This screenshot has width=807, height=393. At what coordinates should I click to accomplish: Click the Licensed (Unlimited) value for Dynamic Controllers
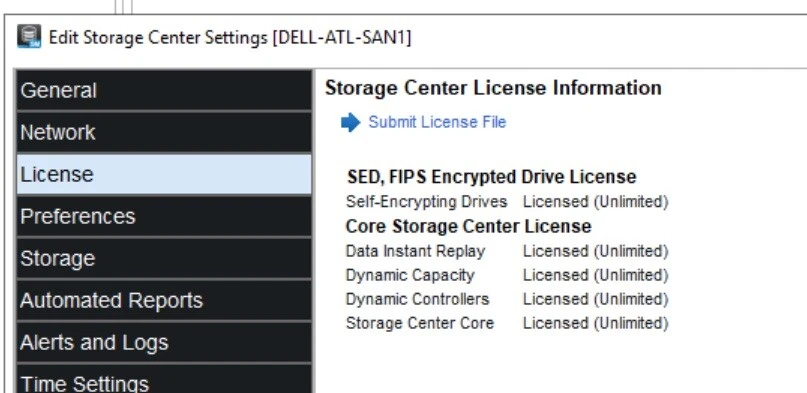click(x=595, y=299)
